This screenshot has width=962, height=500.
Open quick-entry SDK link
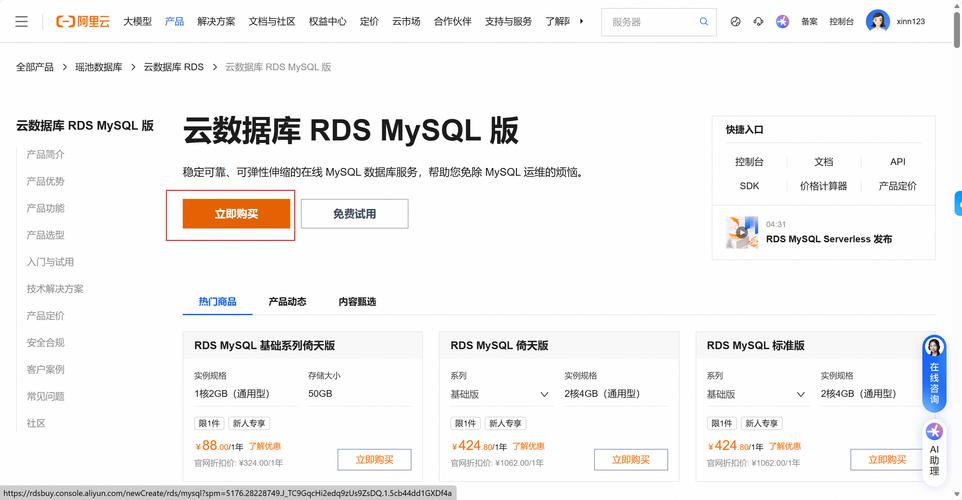point(749,186)
